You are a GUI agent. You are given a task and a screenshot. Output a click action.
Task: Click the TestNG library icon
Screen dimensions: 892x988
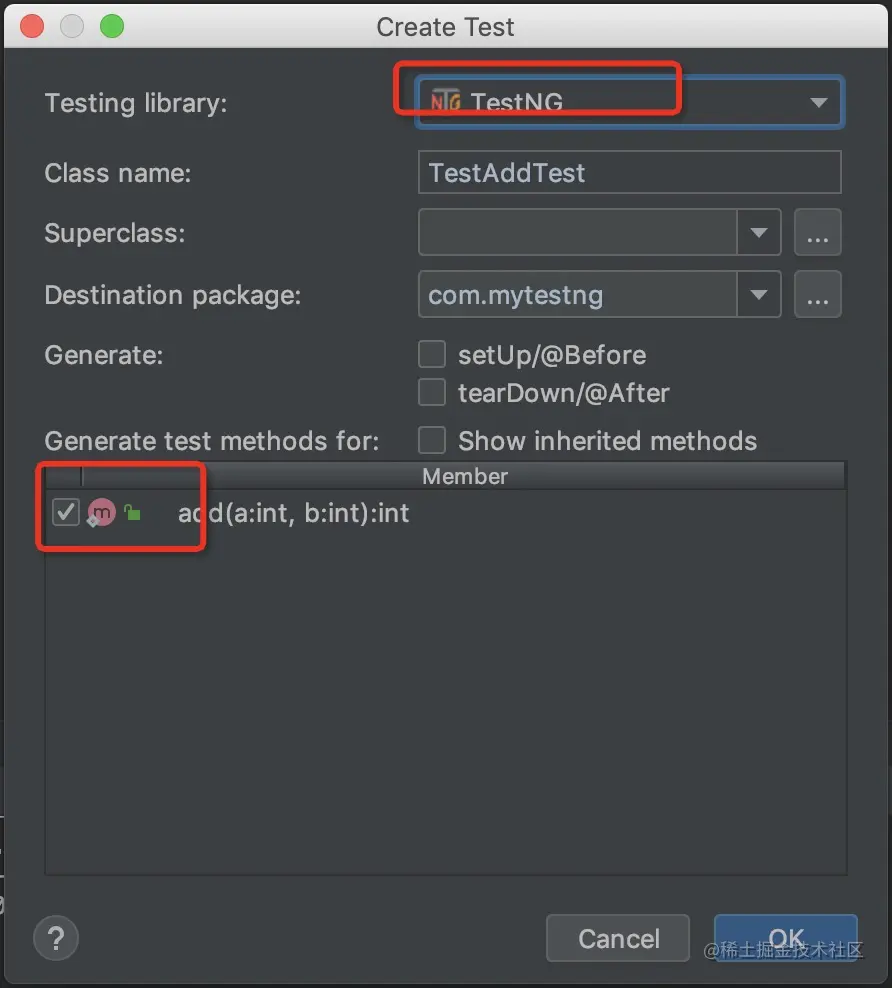pos(446,101)
